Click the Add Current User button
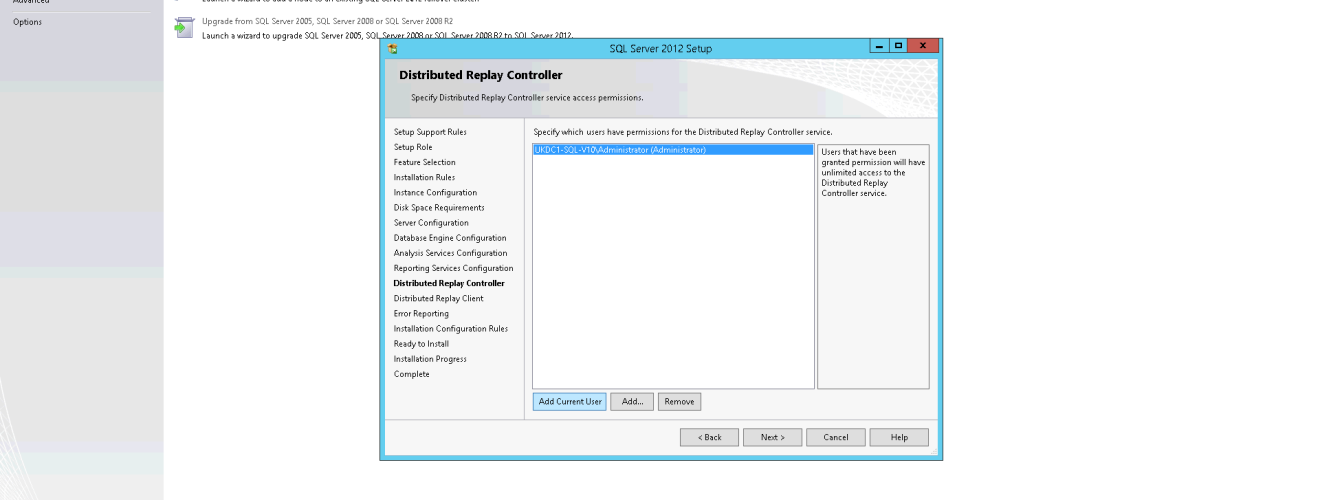The width and height of the screenshot is (1320, 500). point(570,401)
